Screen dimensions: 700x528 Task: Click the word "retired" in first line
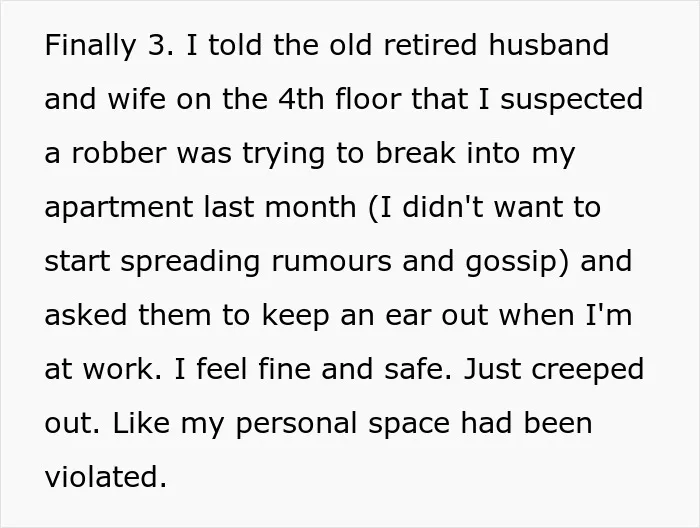pos(430,44)
